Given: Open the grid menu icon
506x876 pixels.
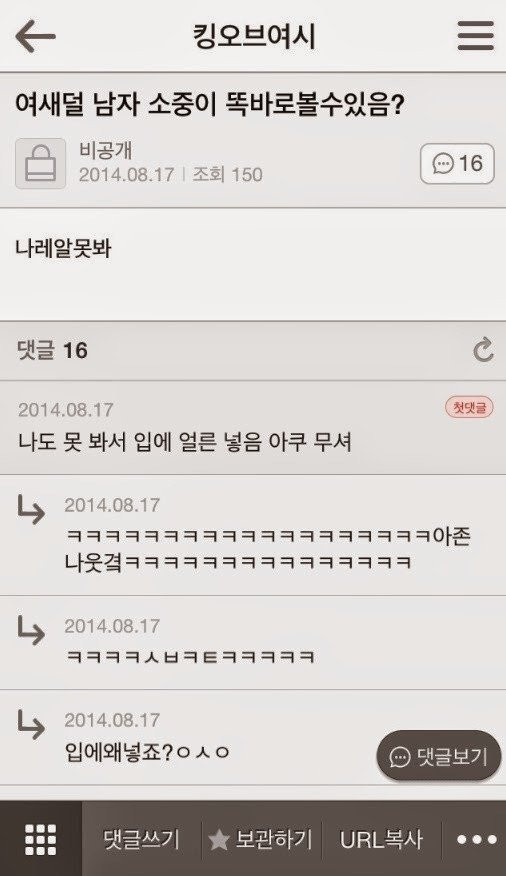Looking at the screenshot, I should click(41, 839).
